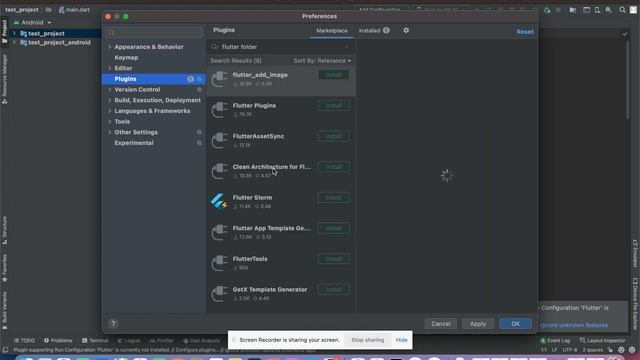
Task: Expand test_project_android tree node
Action: 14,42
